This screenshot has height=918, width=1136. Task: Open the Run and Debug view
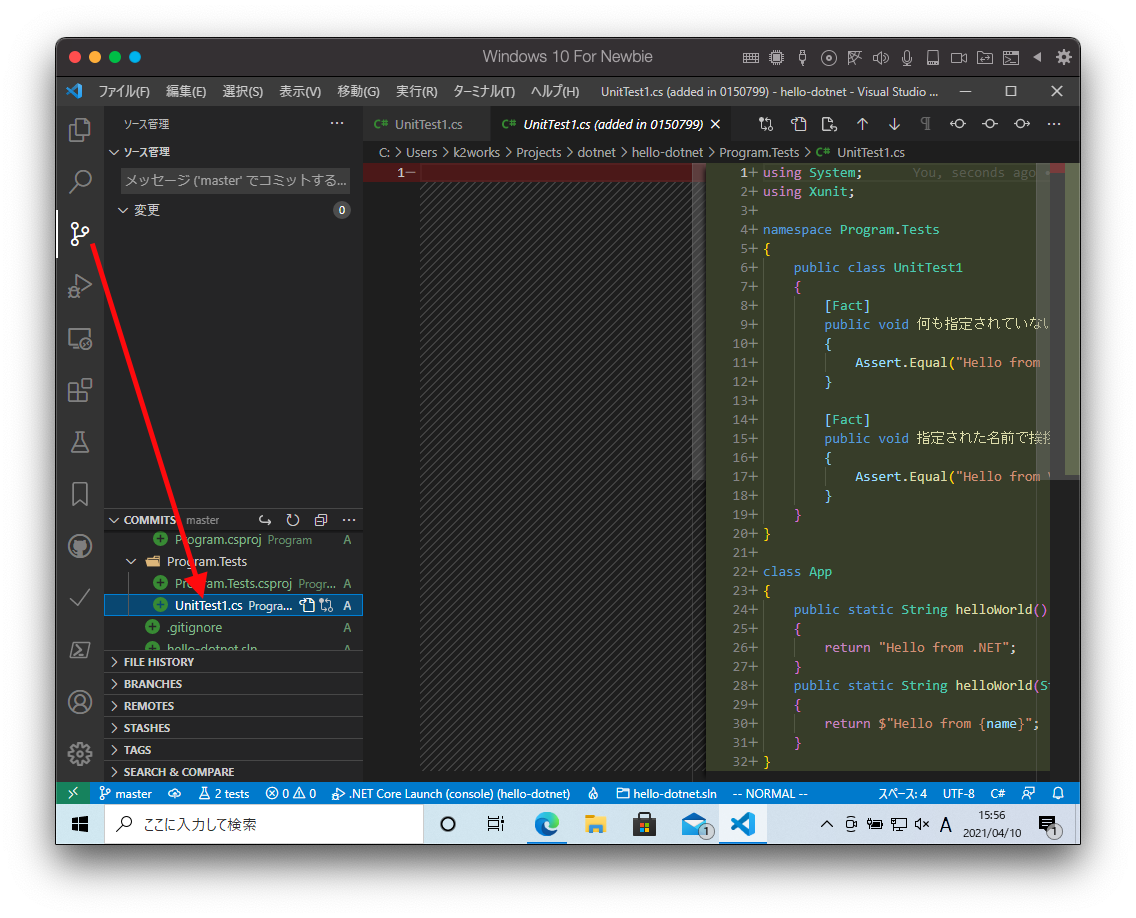coord(80,286)
